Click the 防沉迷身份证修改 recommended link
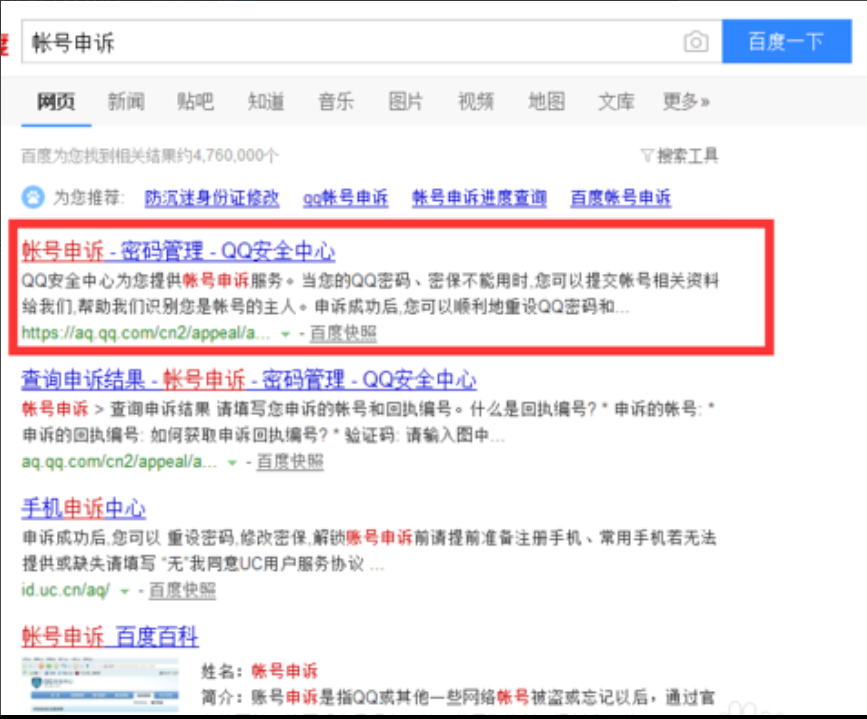Screen dimensions: 867x719 point(209,197)
